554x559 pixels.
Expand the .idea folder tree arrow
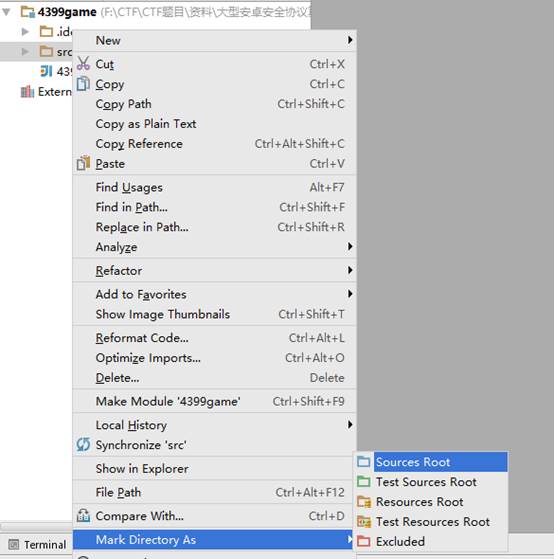click(25, 31)
